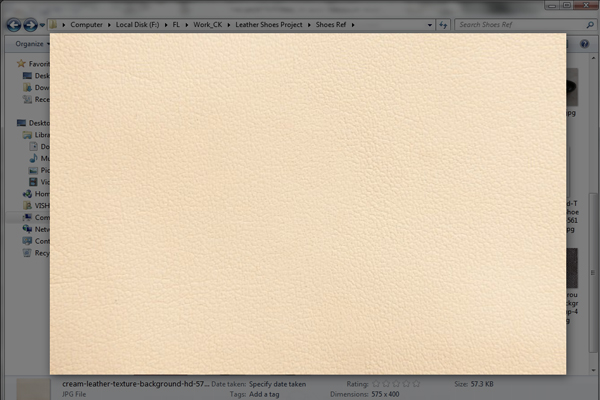Screen dimensions: 600x400
Task: Go forward with the Forward arrow button
Action: (30, 25)
